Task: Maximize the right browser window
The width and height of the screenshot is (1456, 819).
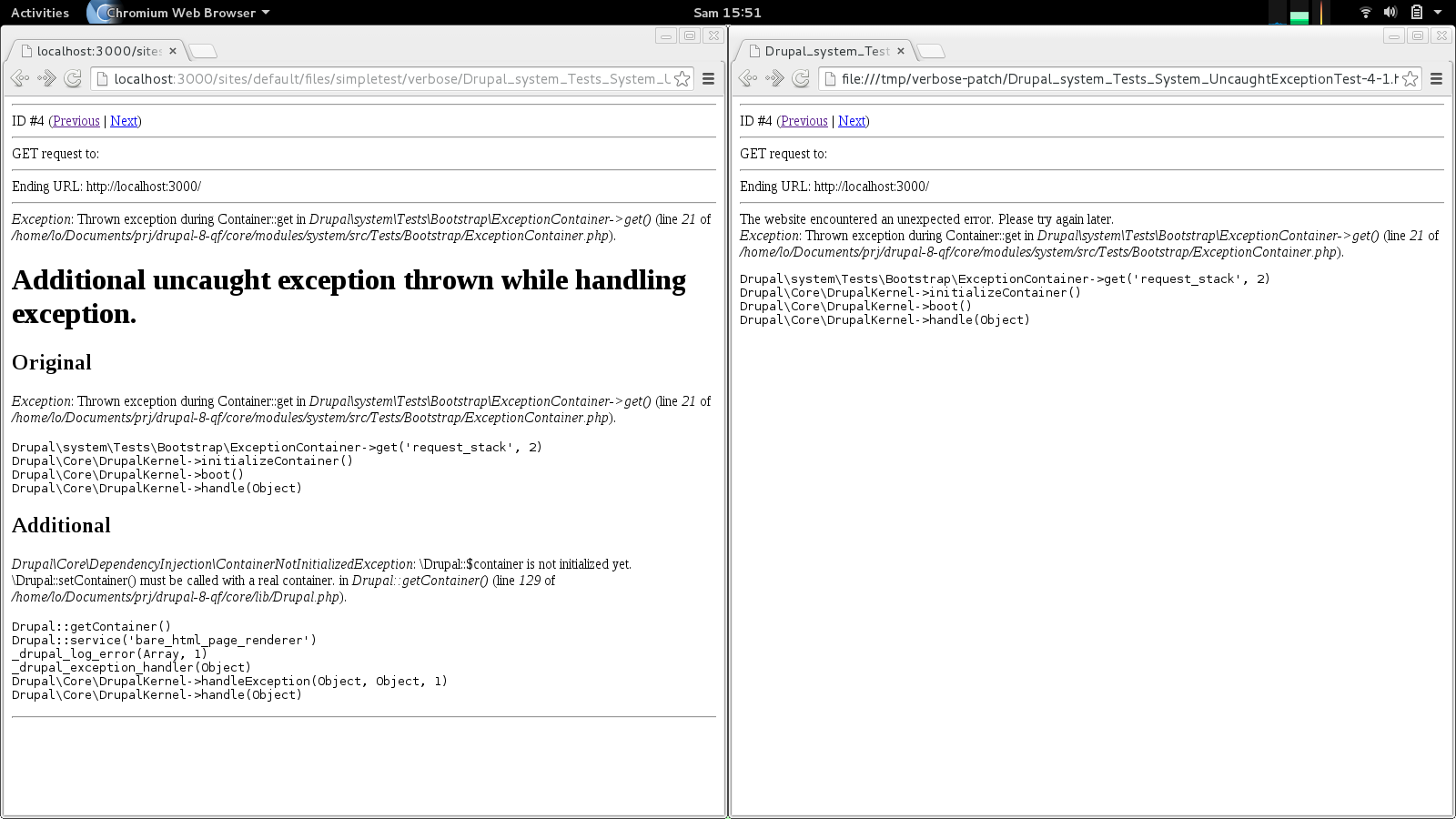Action: pyautogui.click(x=1418, y=35)
